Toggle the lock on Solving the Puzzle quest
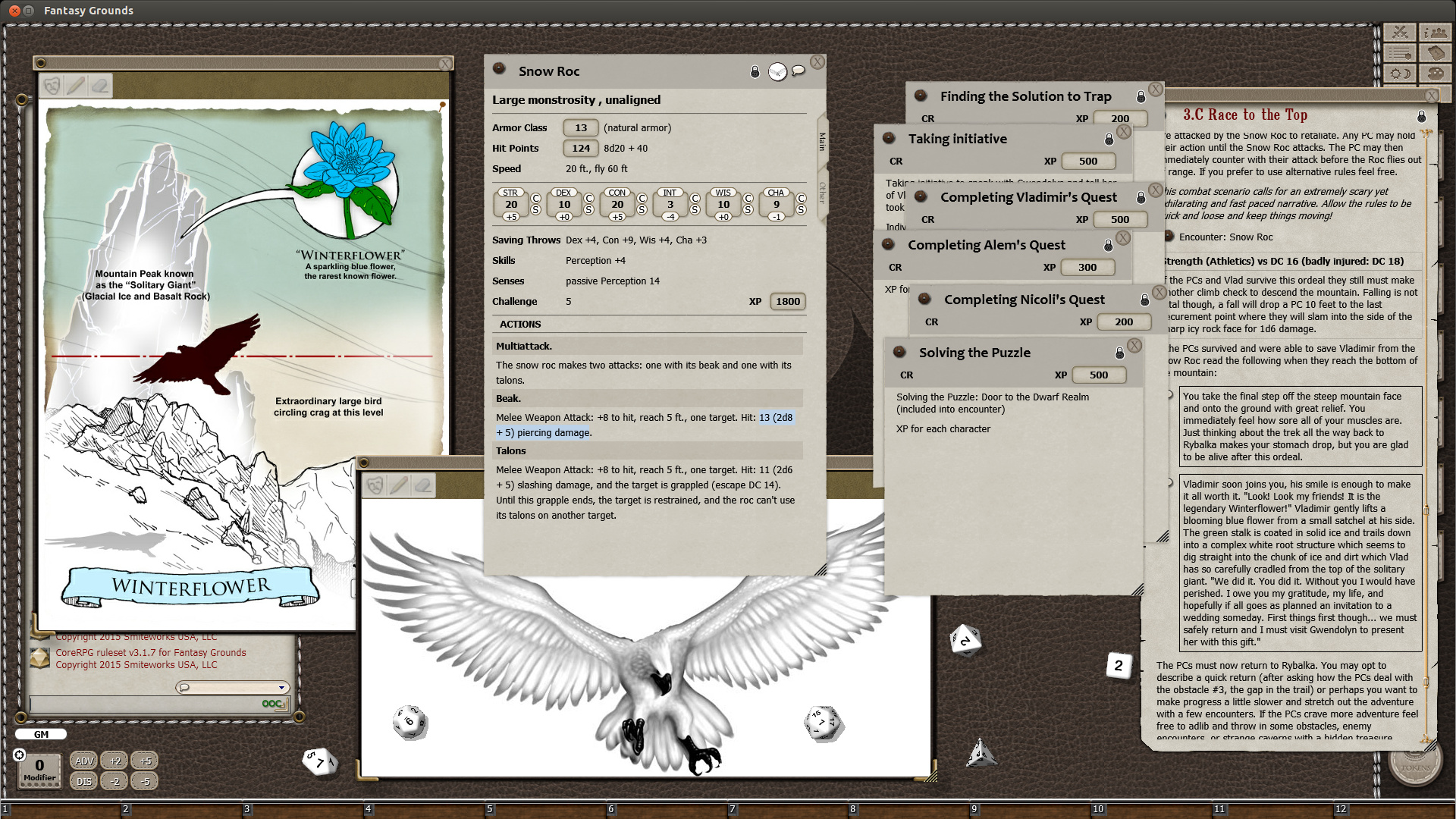Screen dimensions: 1456x819 point(1119,351)
